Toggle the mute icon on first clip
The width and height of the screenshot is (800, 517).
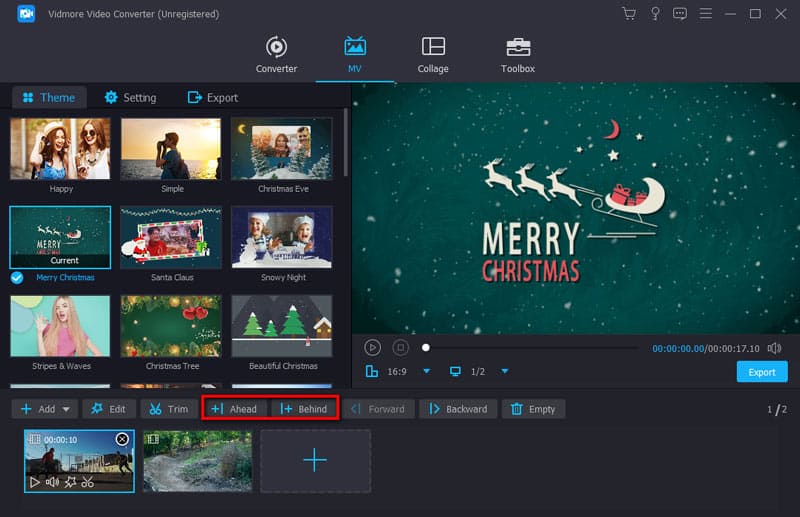coord(52,482)
